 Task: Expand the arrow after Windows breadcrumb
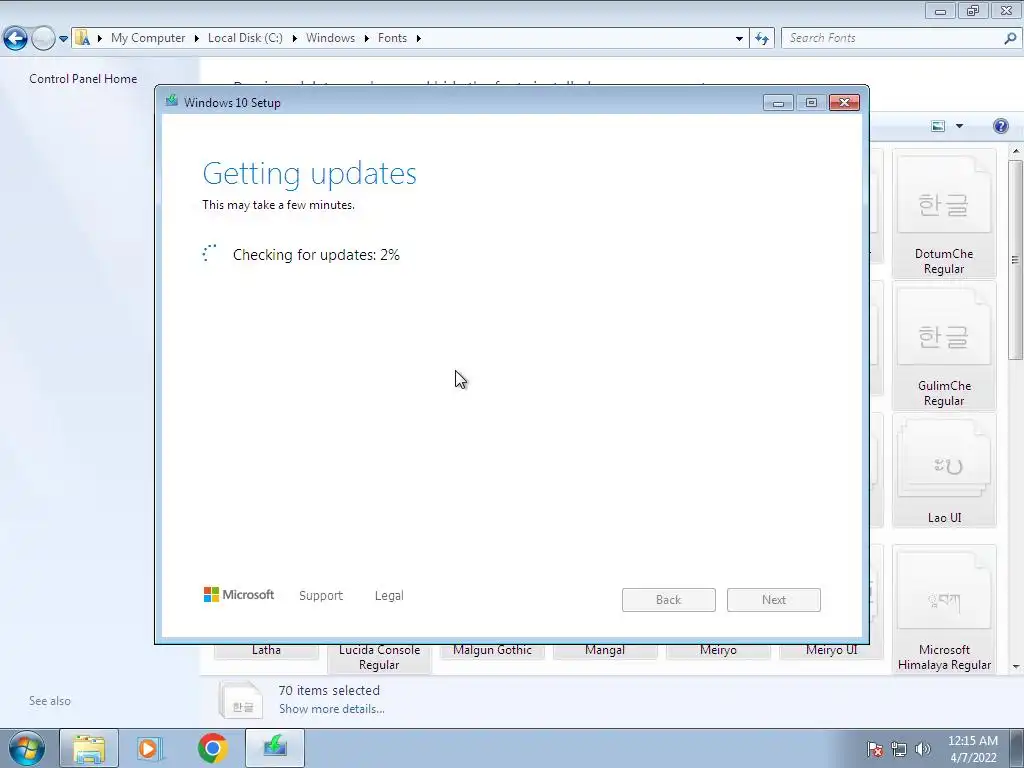click(366, 39)
